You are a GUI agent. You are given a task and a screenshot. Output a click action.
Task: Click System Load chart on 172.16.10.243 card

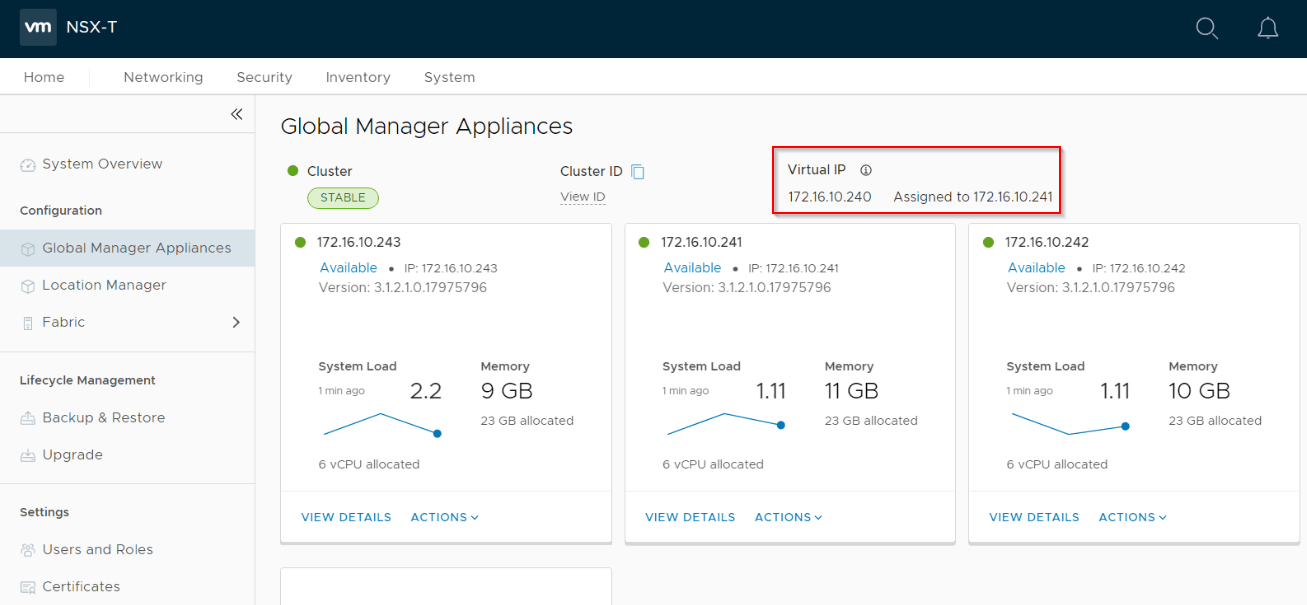pos(382,425)
